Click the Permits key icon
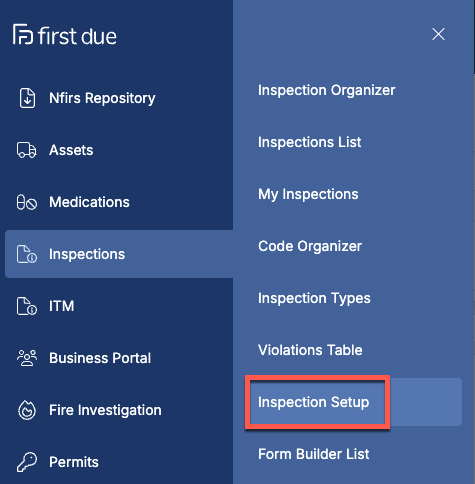The height and width of the screenshot is (484, 475). [27, 462]
